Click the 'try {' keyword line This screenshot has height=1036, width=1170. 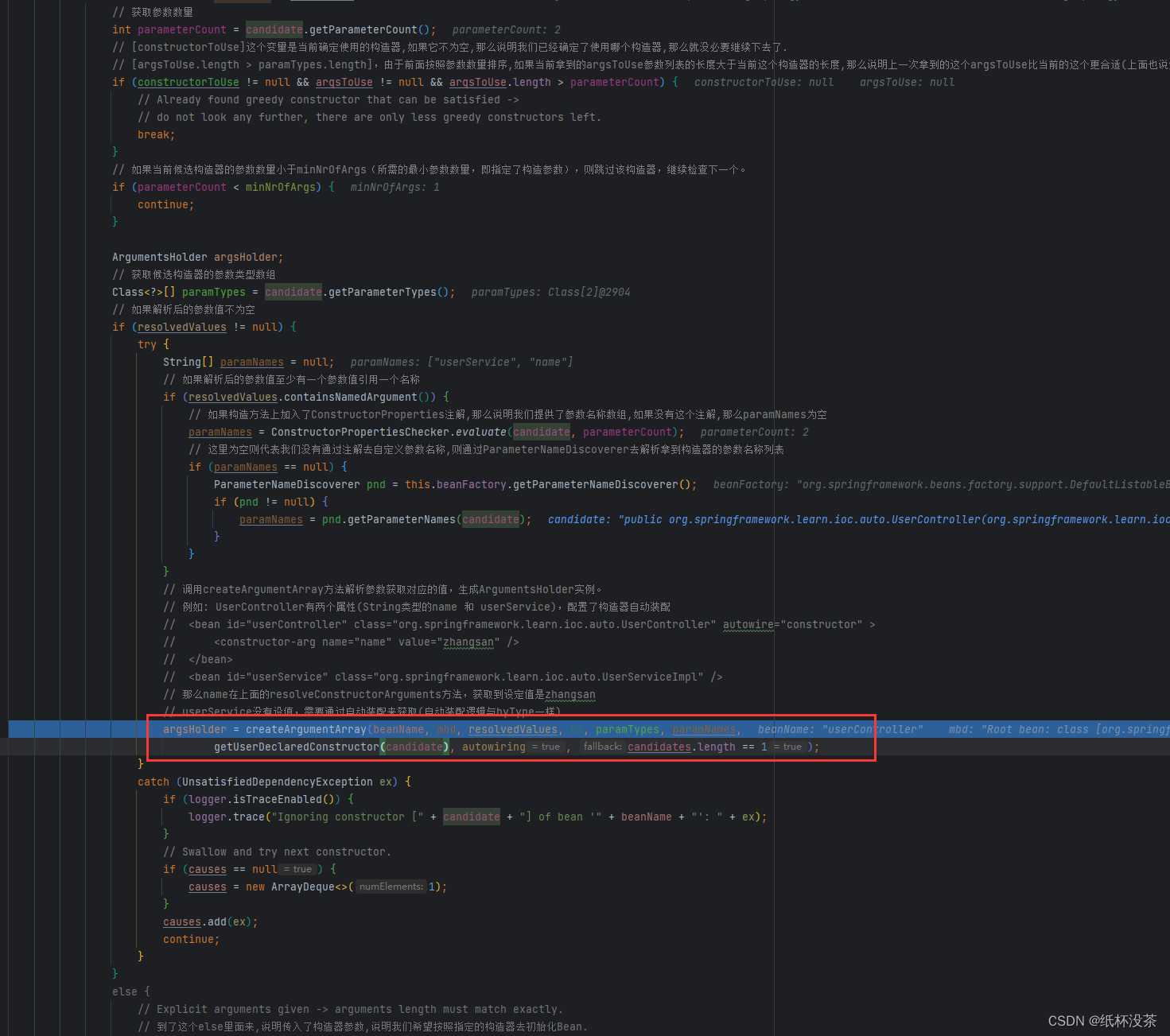(154, 344)
